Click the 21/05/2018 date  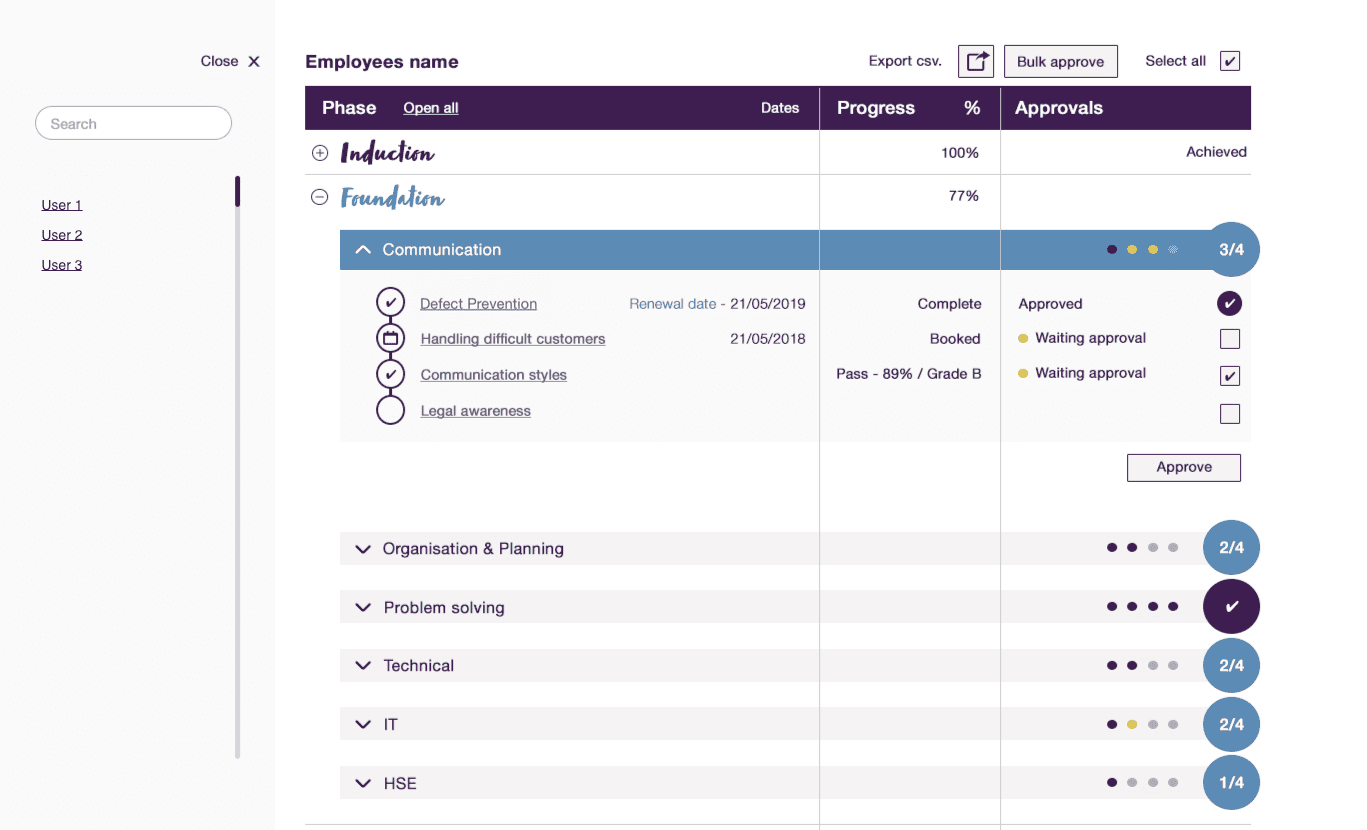768,339
